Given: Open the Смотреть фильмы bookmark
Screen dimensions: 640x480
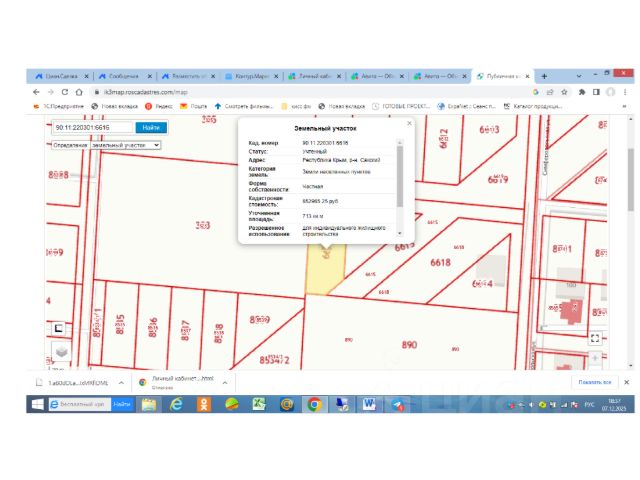Looking at the screenshot, I should (x=244, y=106).
